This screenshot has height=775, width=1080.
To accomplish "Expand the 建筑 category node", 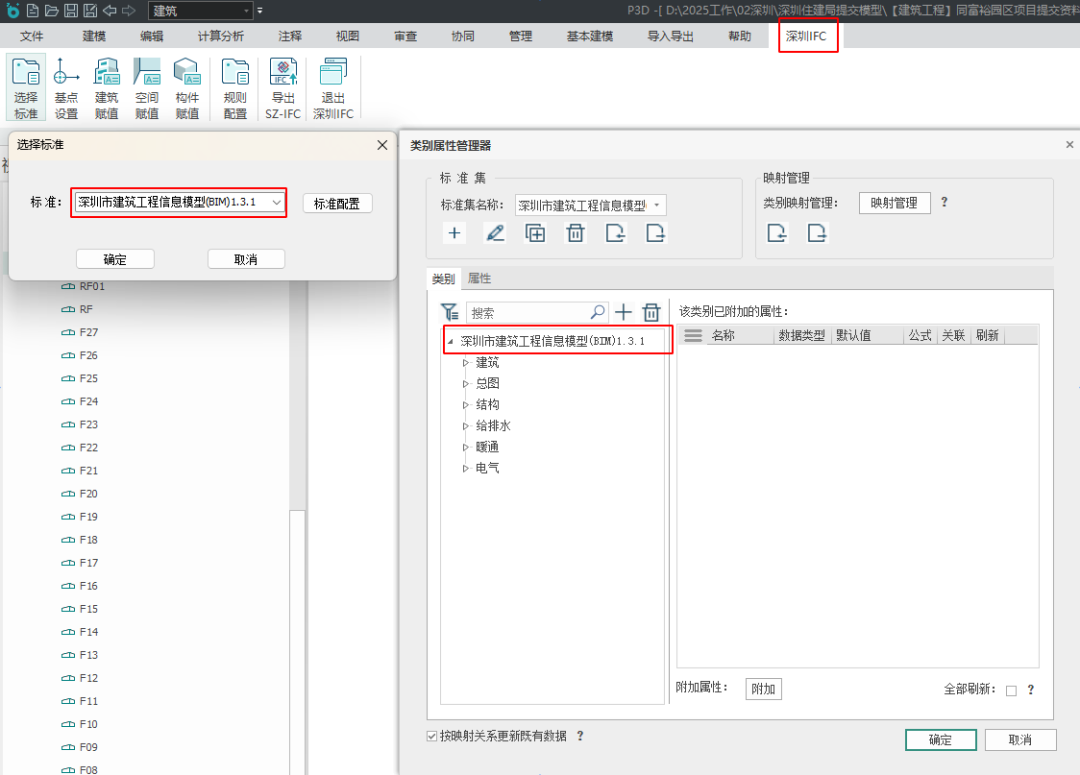I will pyautogui.click(x=466, y=362).
